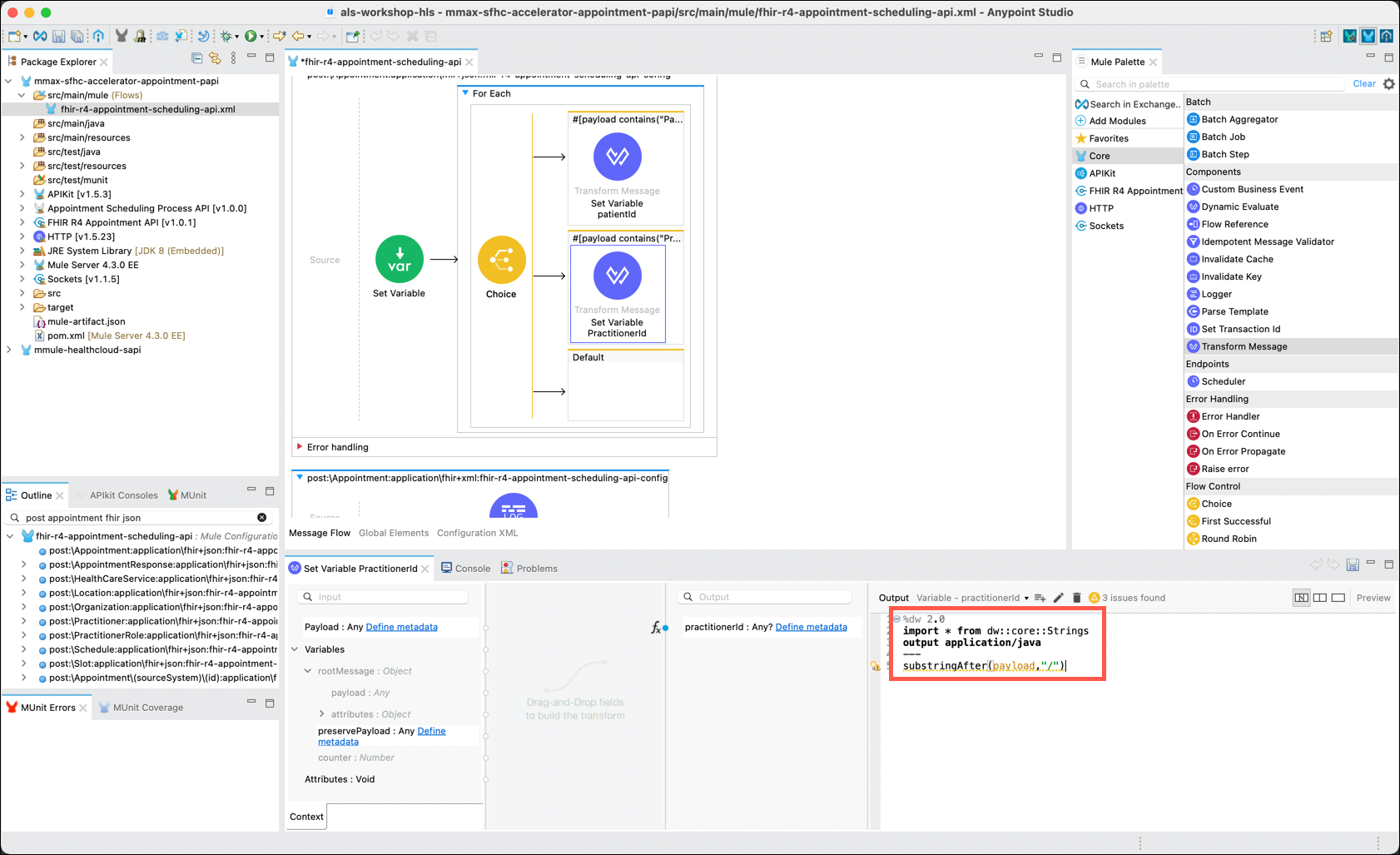Switch to the Global Elements tab

pos(394,533)
